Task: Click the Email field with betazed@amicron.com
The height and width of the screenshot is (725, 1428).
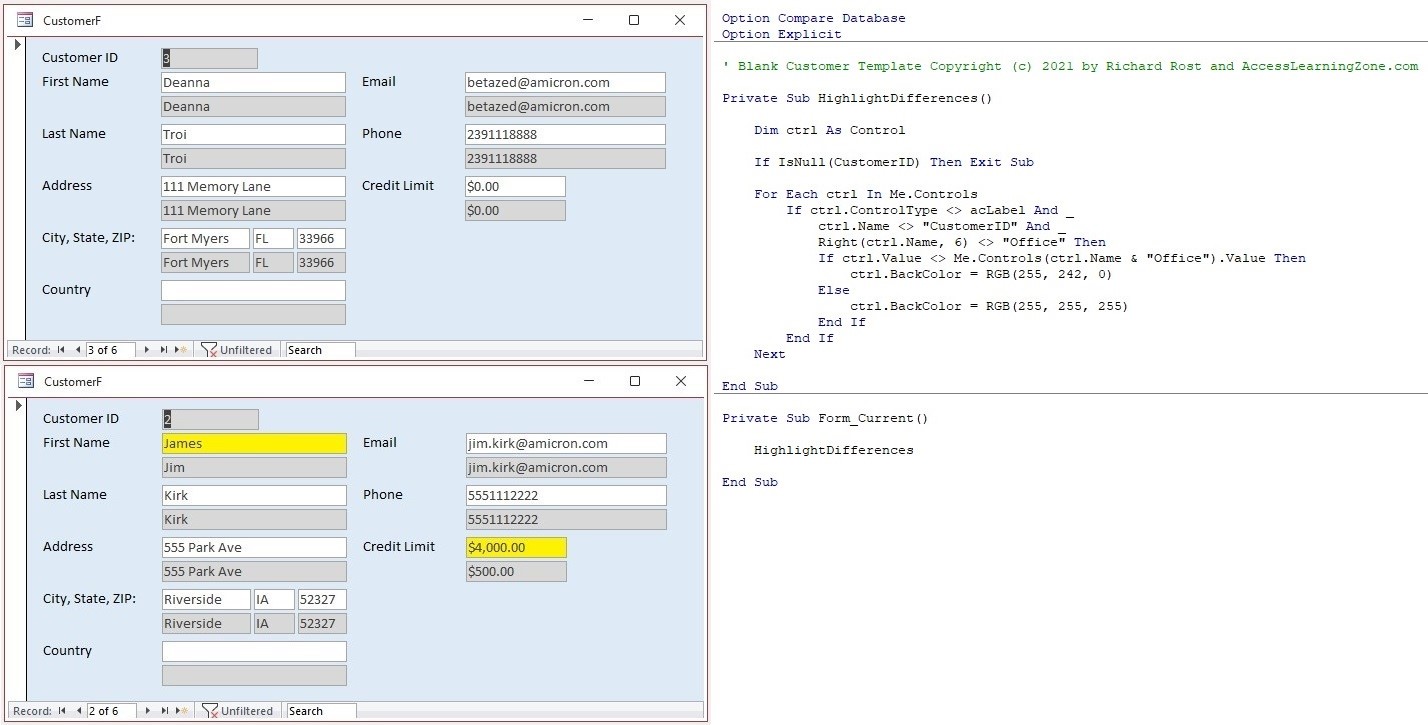Action: point(565,82)
